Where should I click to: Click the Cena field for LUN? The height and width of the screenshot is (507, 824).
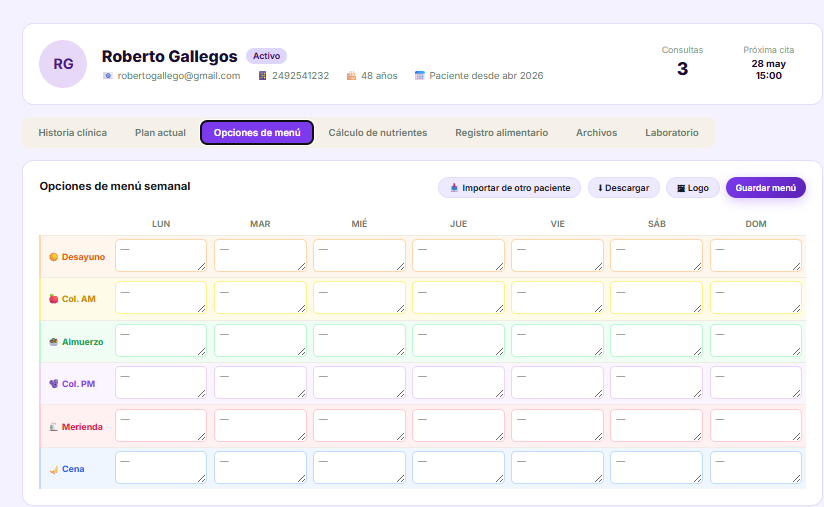click(x=161, y=468)
